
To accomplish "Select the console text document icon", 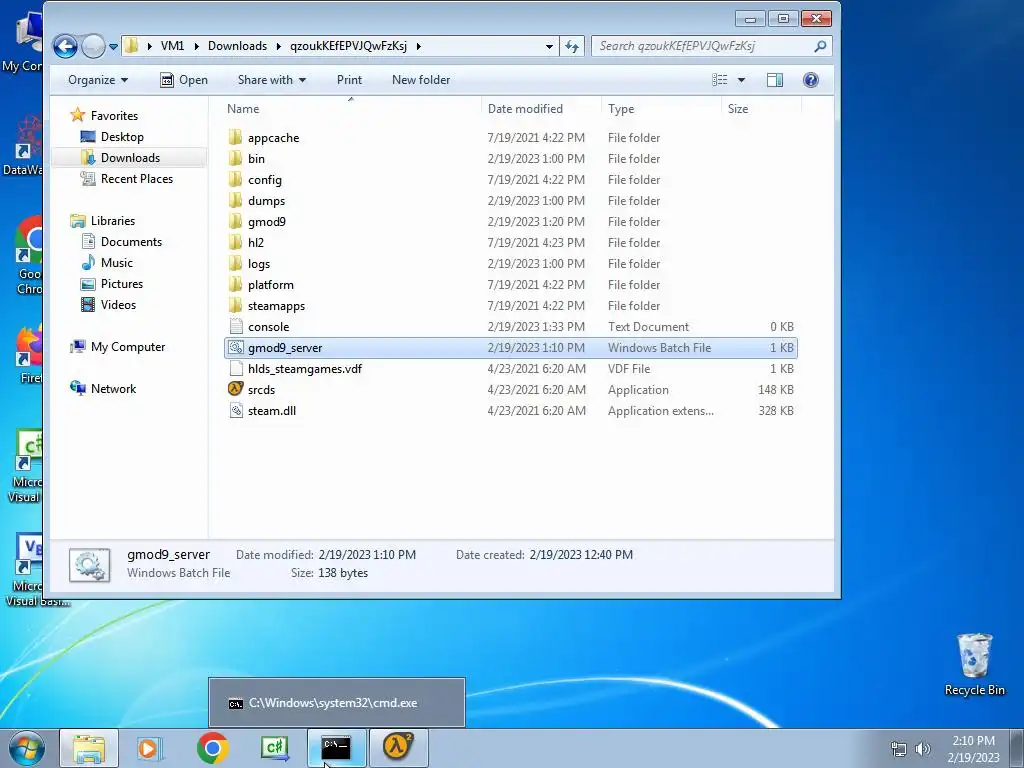I will coord(236,327).
